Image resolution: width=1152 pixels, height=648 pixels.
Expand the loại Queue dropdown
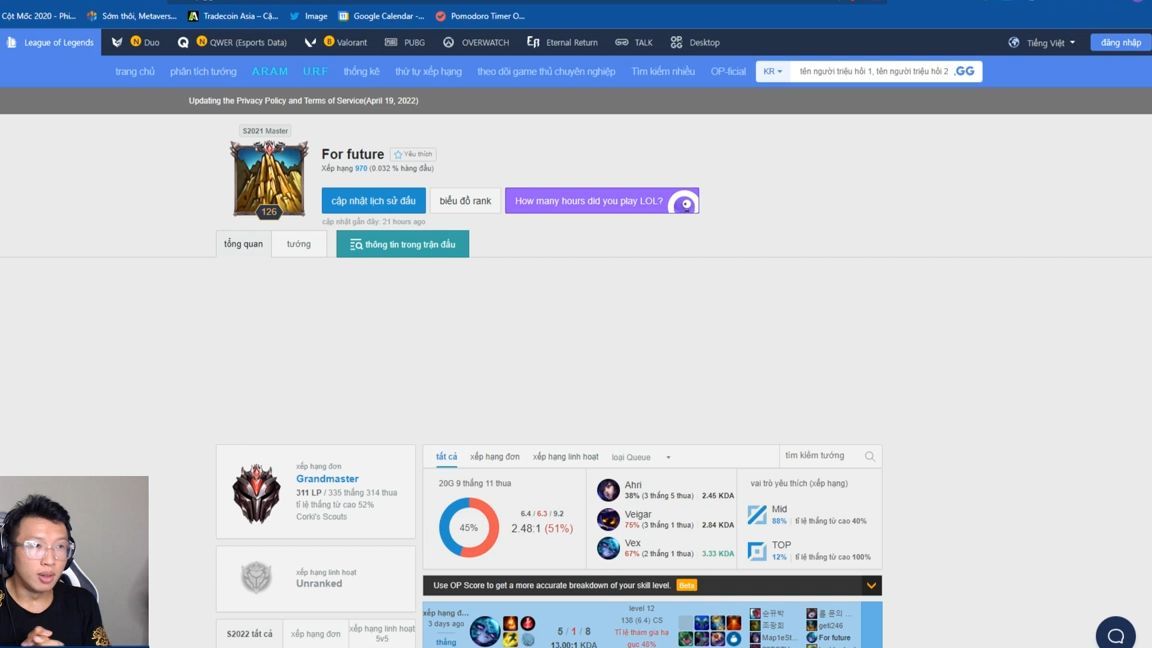(641, 457)
